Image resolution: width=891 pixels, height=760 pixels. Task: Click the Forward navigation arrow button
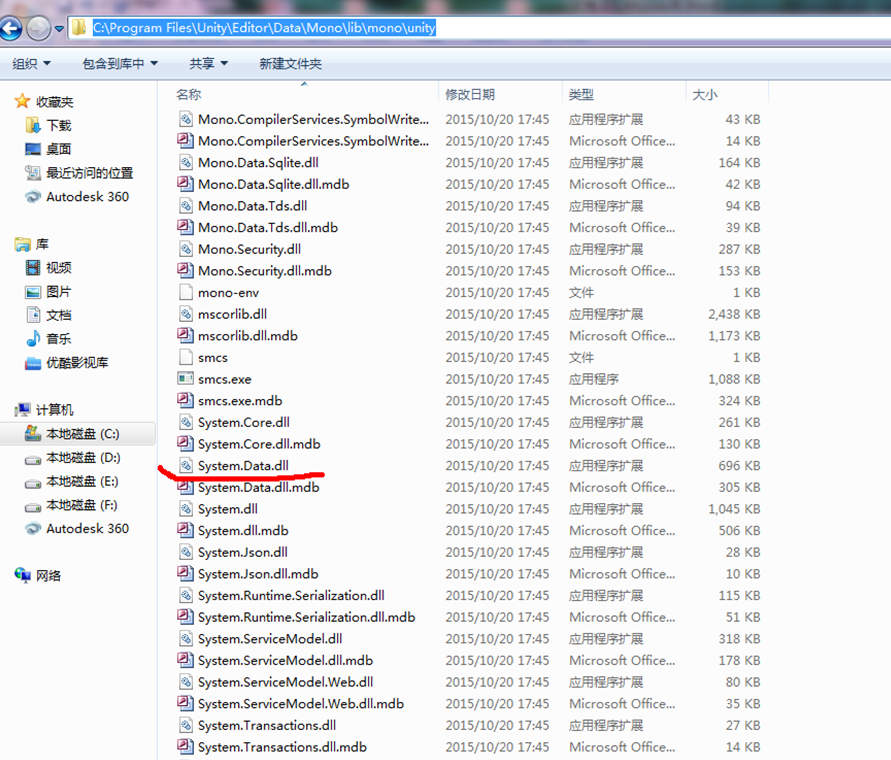tap(39, 28)
